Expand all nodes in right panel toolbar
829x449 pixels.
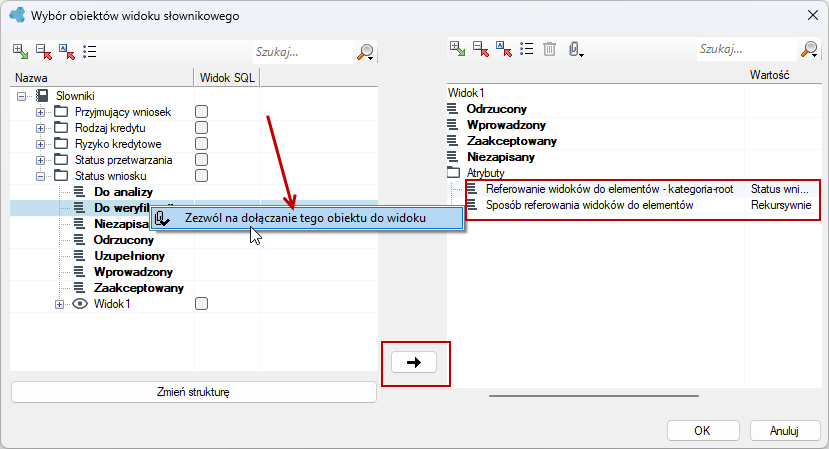(x=458, y=49)
